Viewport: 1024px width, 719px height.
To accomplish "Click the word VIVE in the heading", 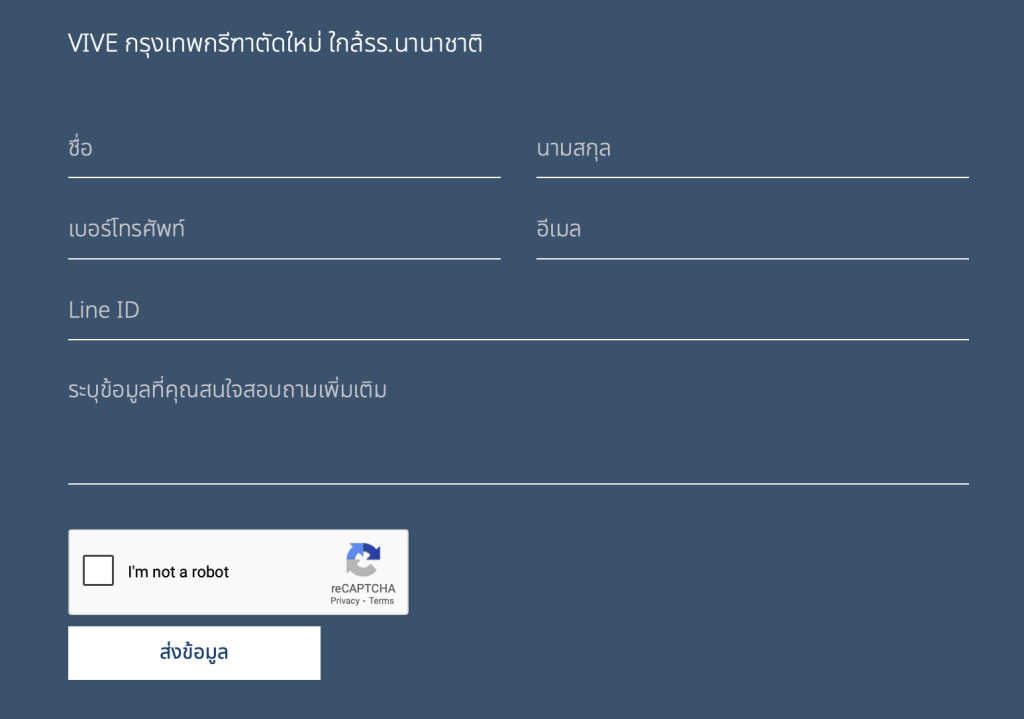I will 93,44.
